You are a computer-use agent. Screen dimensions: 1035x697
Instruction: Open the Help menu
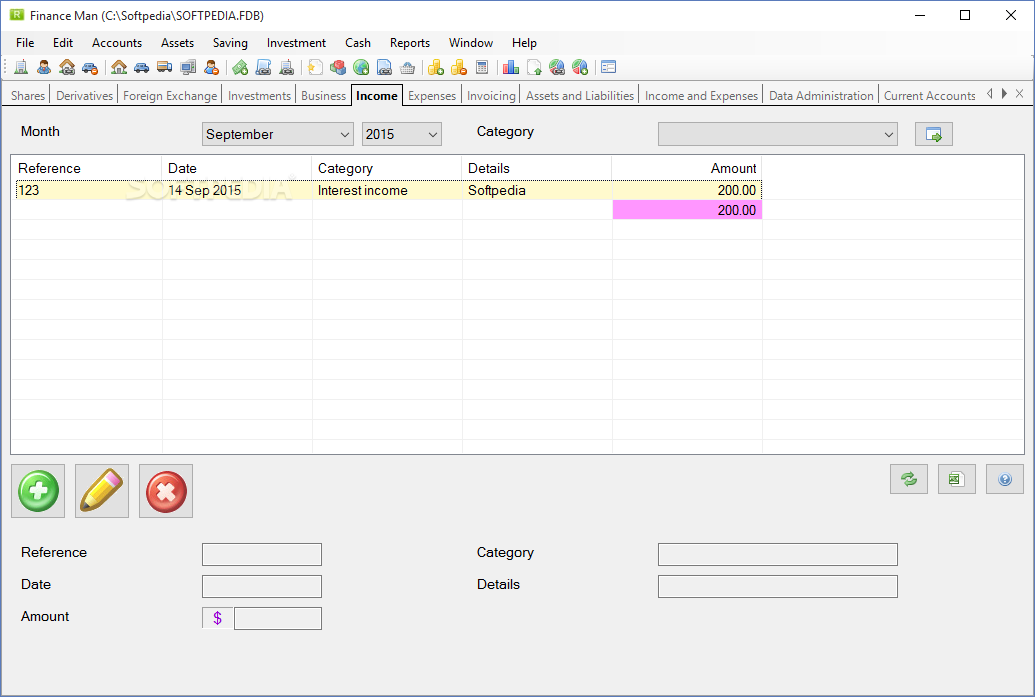coord(524,43)
